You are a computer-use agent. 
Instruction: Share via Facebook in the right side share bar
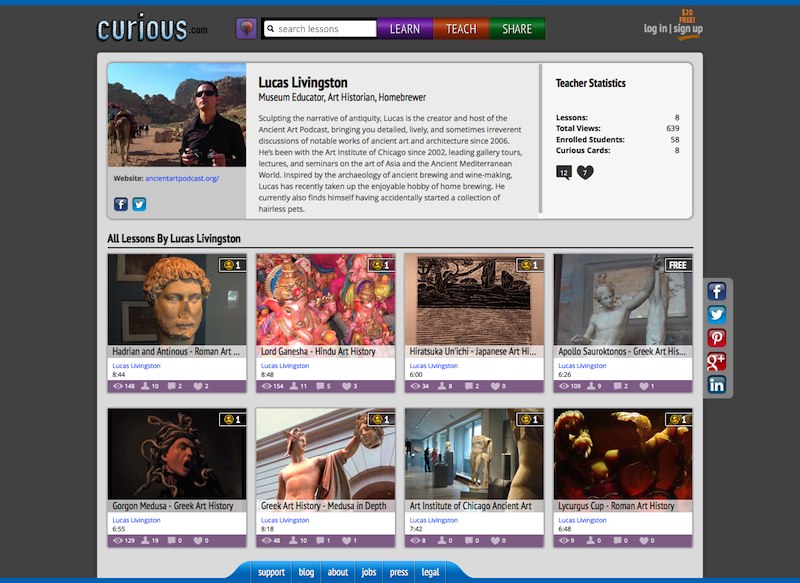pos(716,291)
